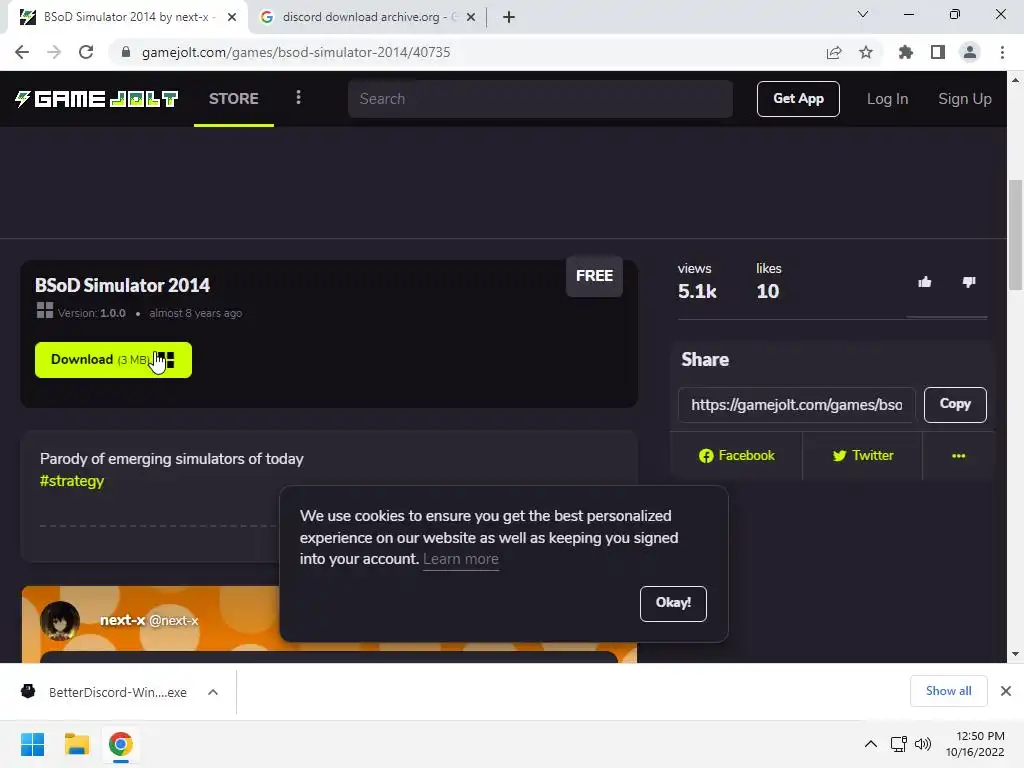Open File Explorer from the taskbar
The height and width of the screenshot is (768, 1024).
[76, 744]
